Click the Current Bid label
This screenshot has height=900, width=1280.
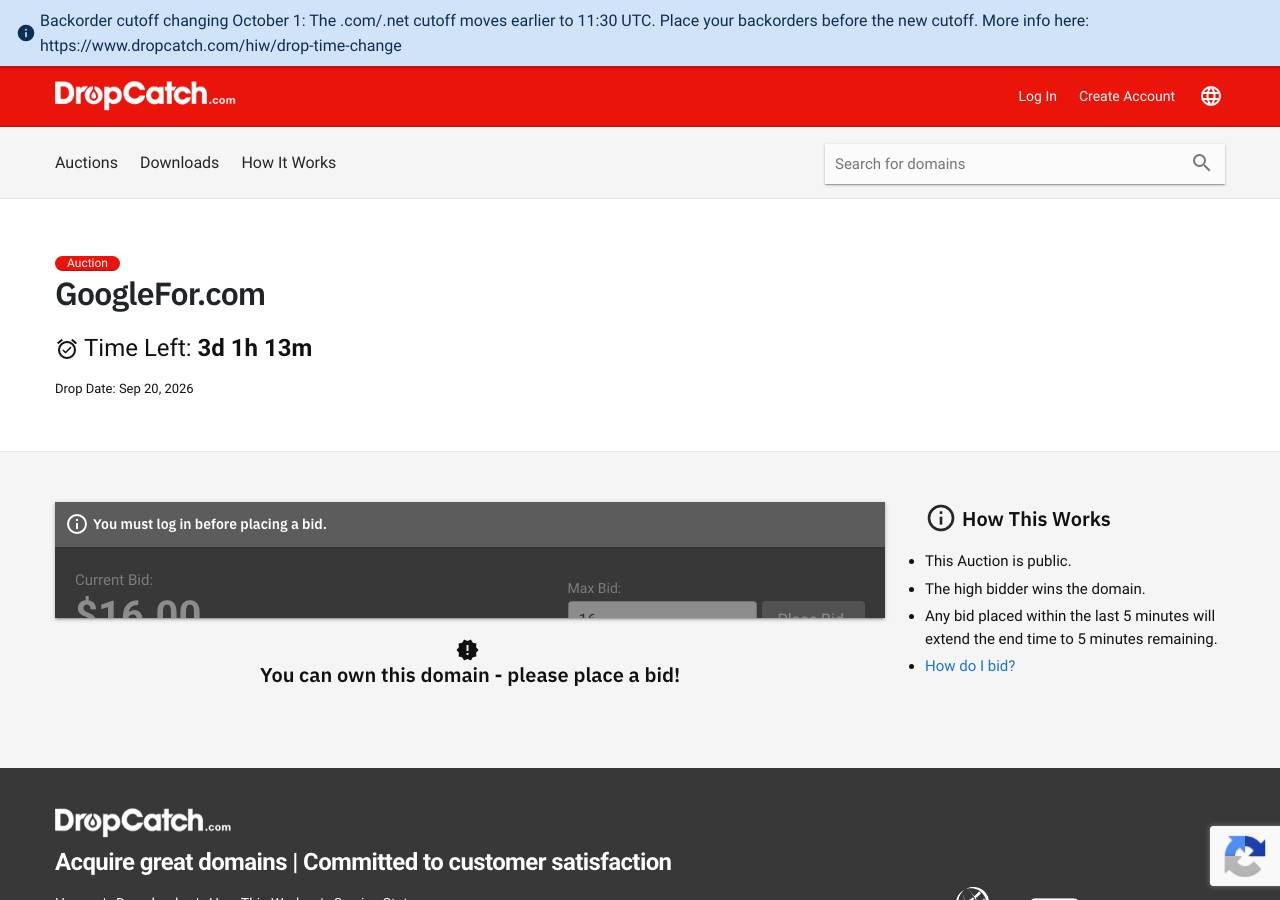[114, 580]
